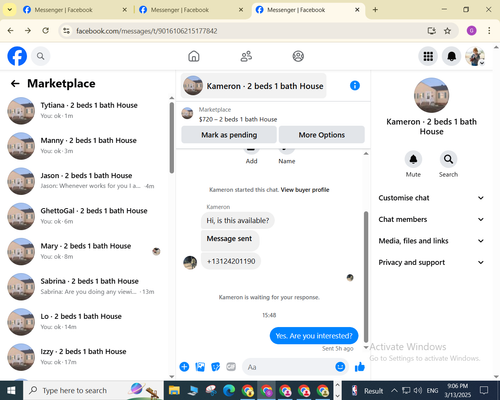This screenshot has height=400, width=500.
Task: Send a thumbs-up like
Action: click(x=360, y=367)
